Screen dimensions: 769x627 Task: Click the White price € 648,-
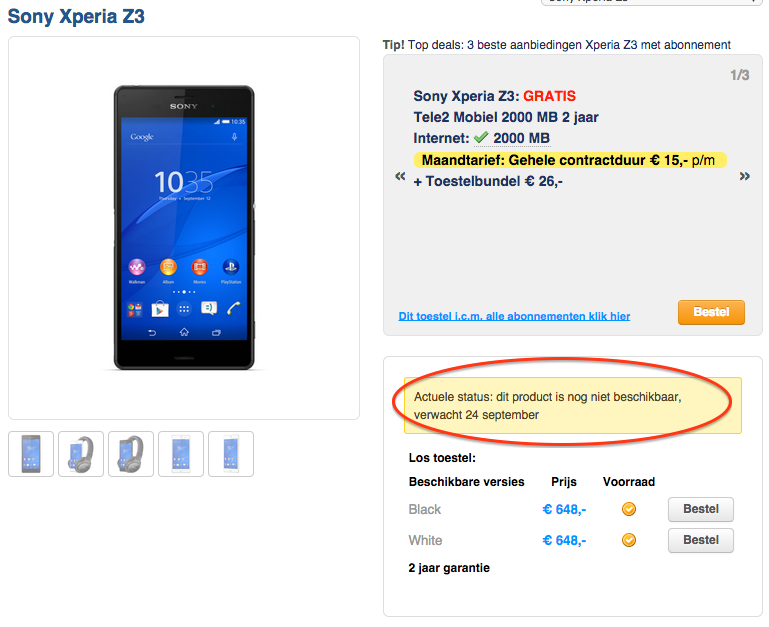[564, 541]
